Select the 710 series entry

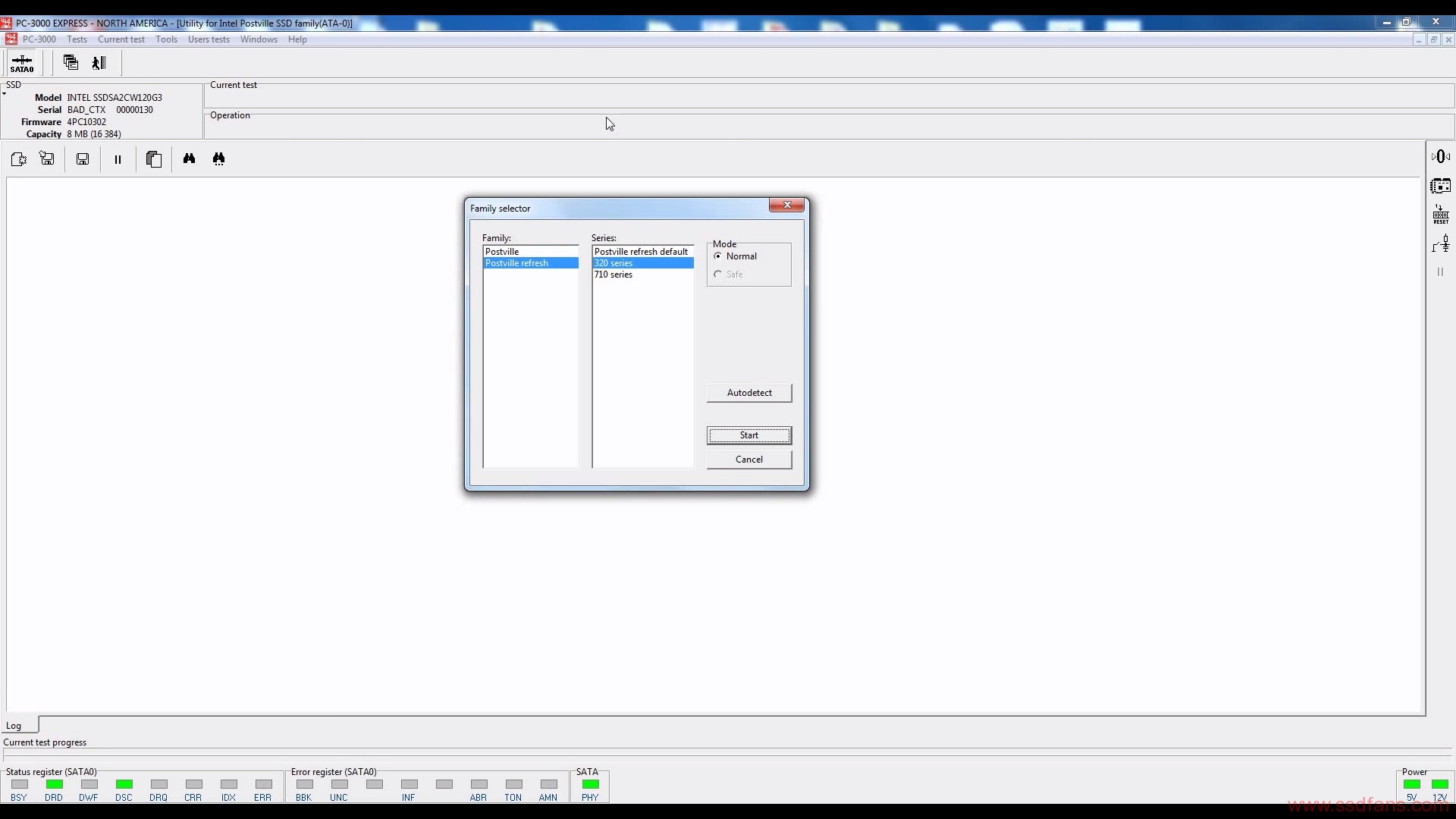[x=642, y=275]
